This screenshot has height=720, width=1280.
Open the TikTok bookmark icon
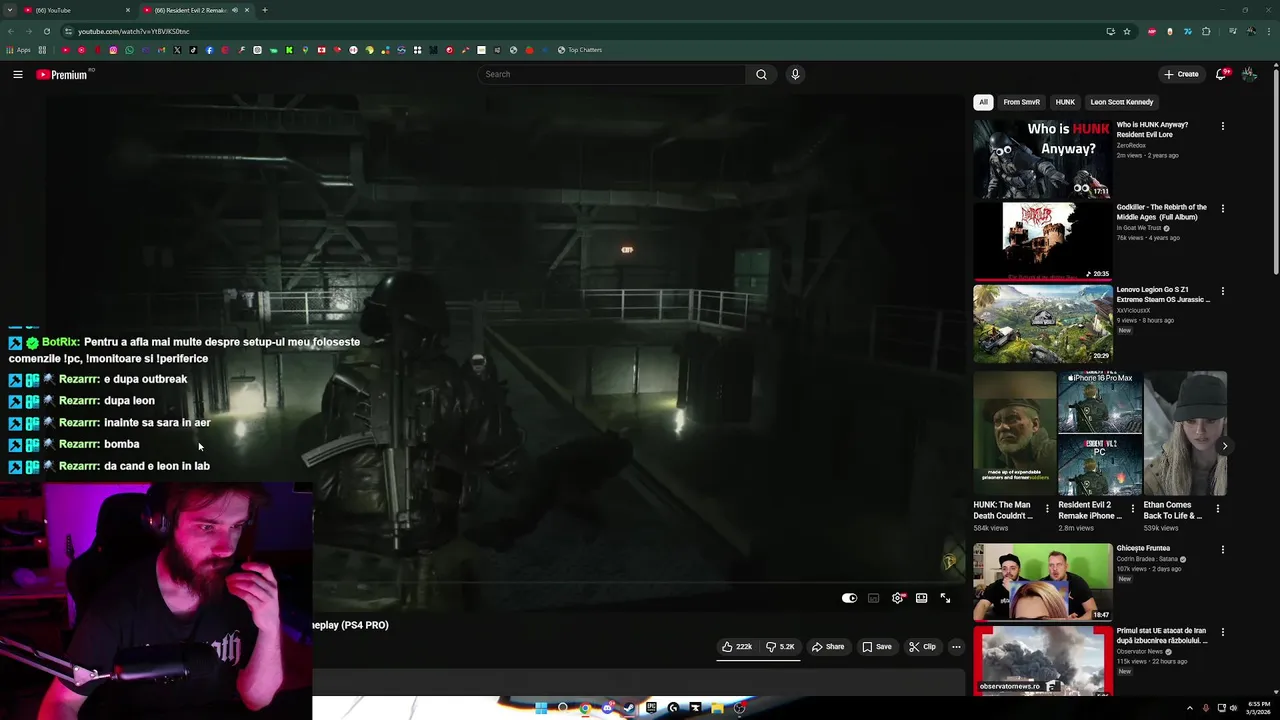(193, 50)
